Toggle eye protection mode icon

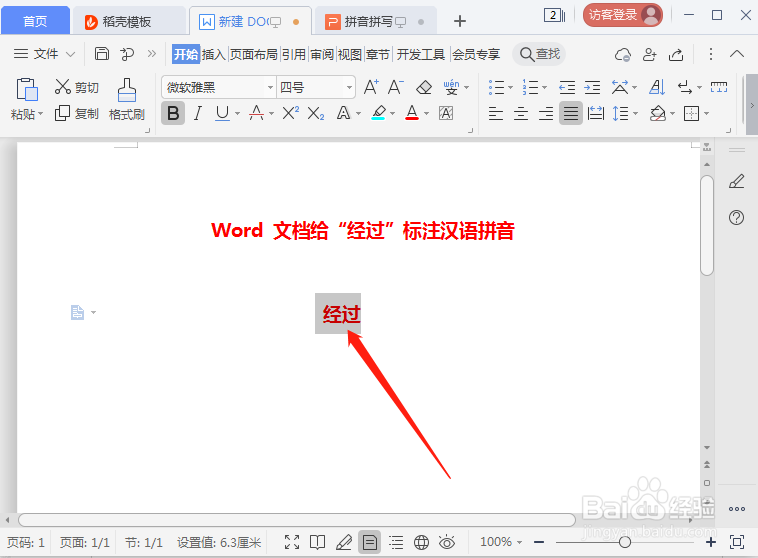(x=447, y=542)
